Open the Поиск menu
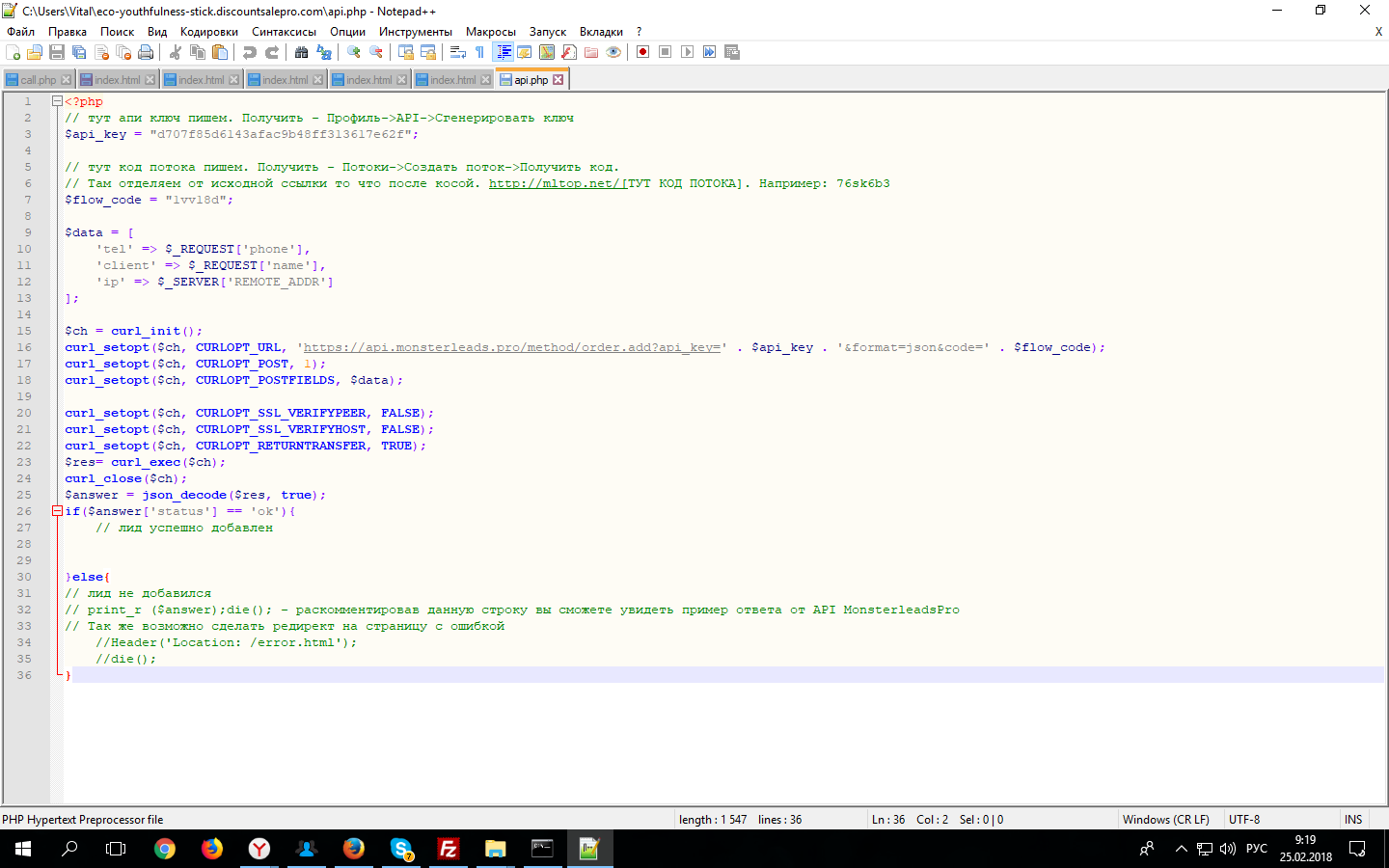Image resolution: width=1389 pixels, height=868 pixels. (117, 32)
